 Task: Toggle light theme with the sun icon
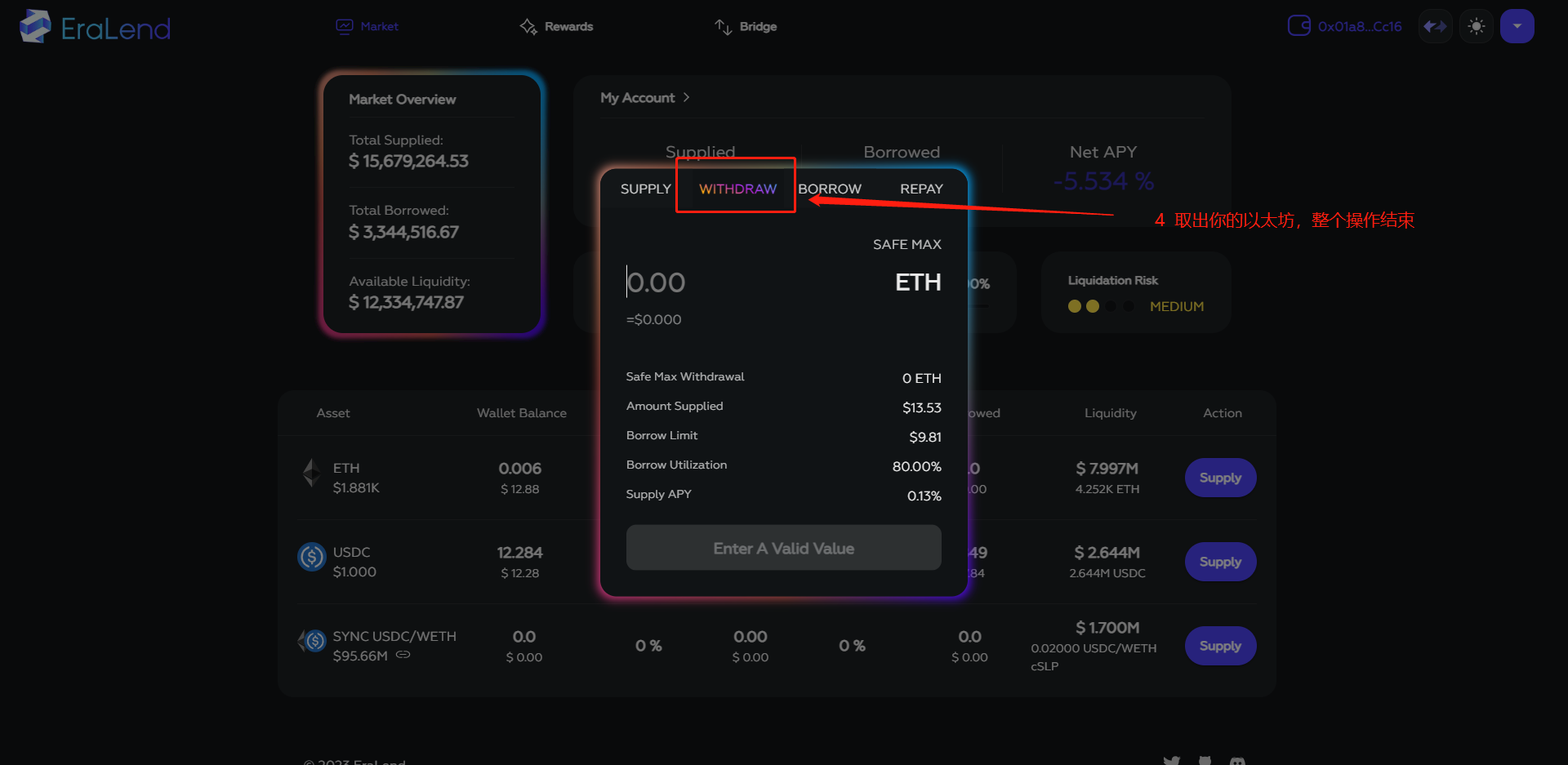click(1476, 25)
